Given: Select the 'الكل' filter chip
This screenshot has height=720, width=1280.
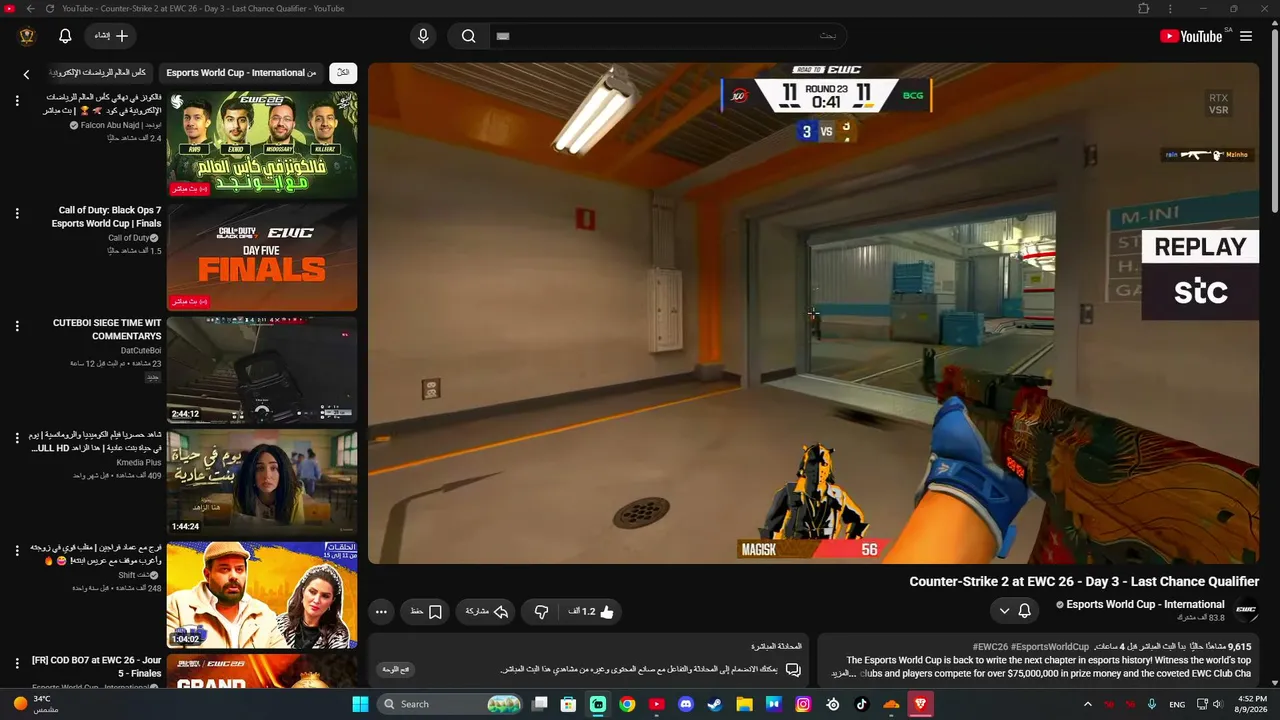Looking at the screenshot, I should (343, 73).
